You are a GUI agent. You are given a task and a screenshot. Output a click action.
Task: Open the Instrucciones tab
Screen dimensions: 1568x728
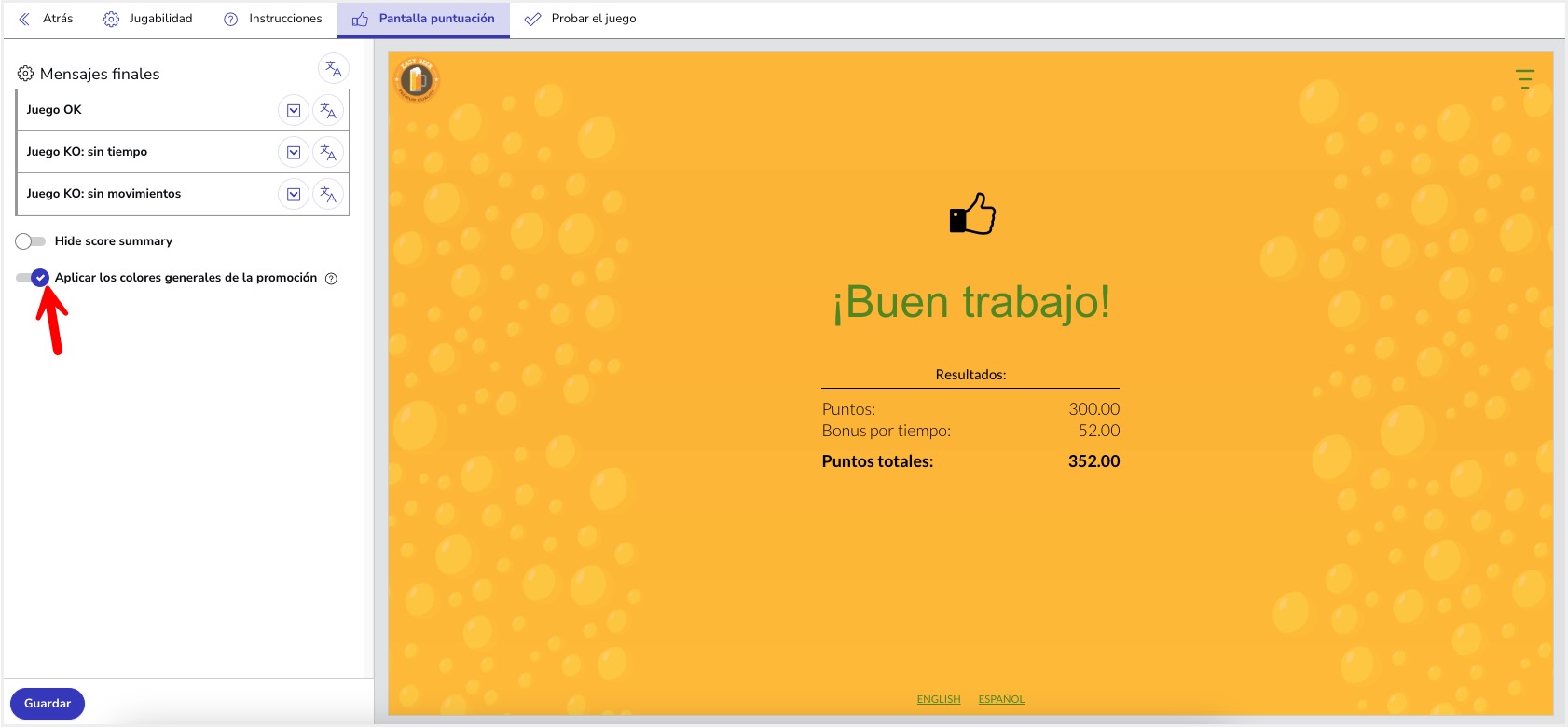pyautogui.click(x=273, y=19)
